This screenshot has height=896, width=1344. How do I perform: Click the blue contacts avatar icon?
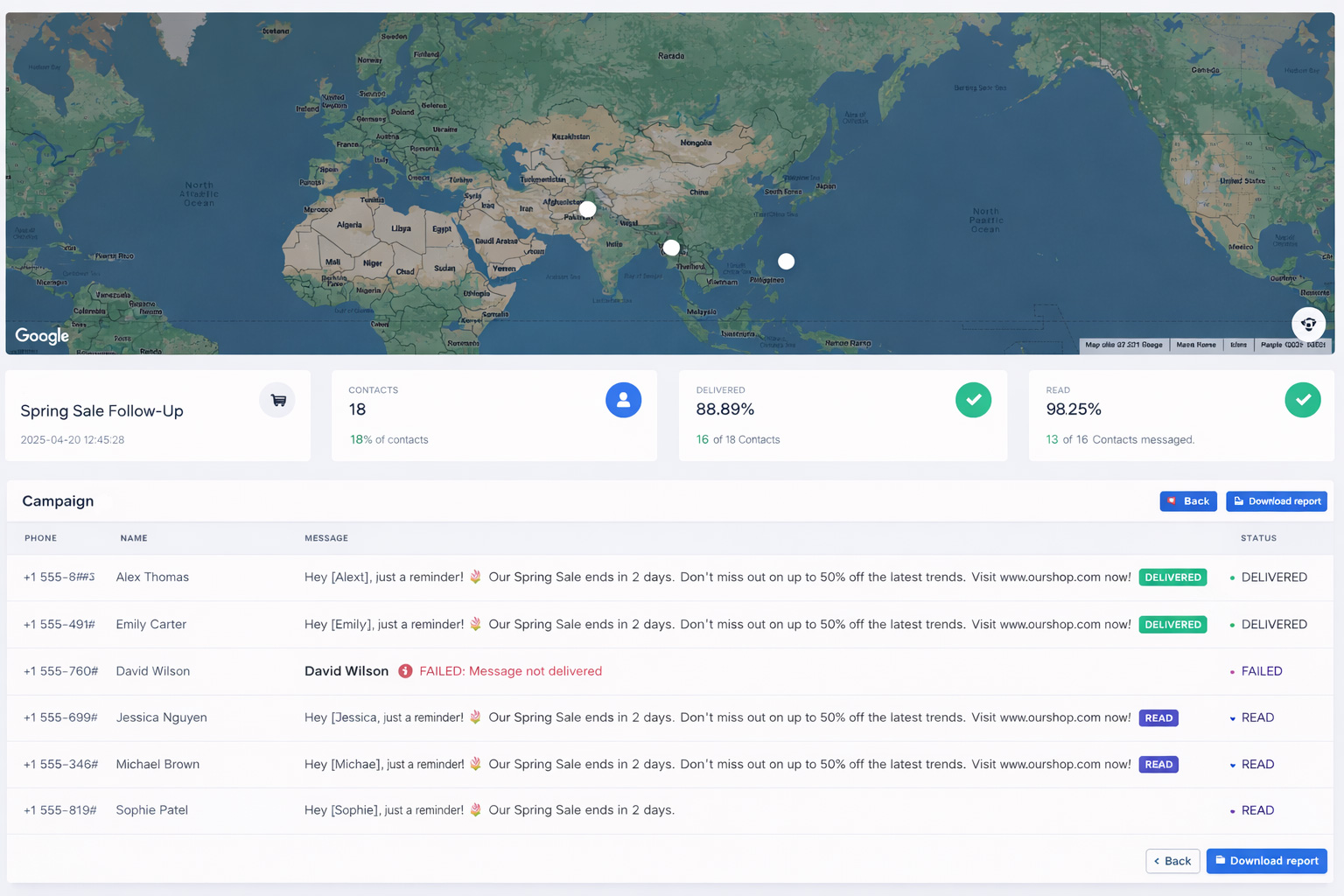click(623, 400)
